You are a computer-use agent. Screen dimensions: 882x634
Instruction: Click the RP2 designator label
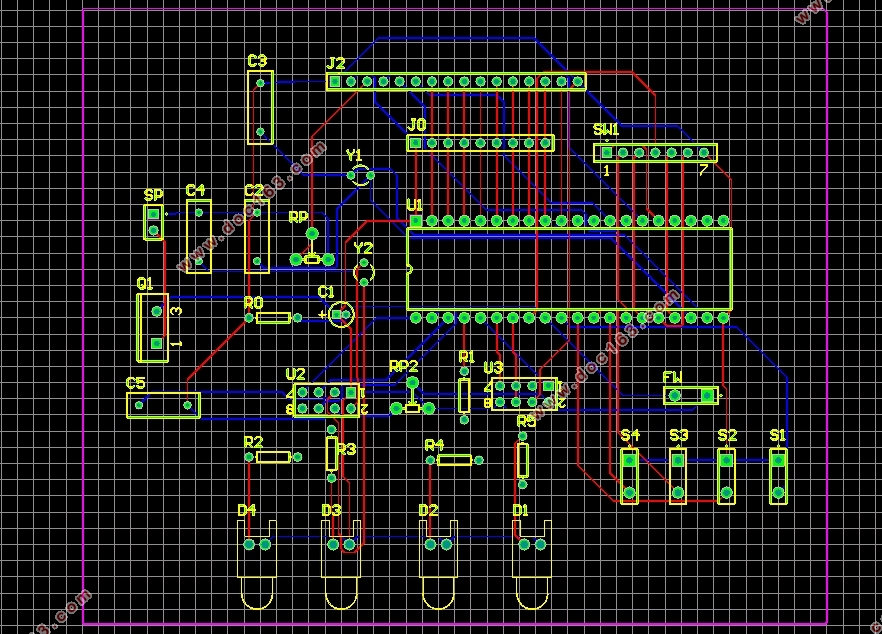pyautogui.click(x=404, y=366)
